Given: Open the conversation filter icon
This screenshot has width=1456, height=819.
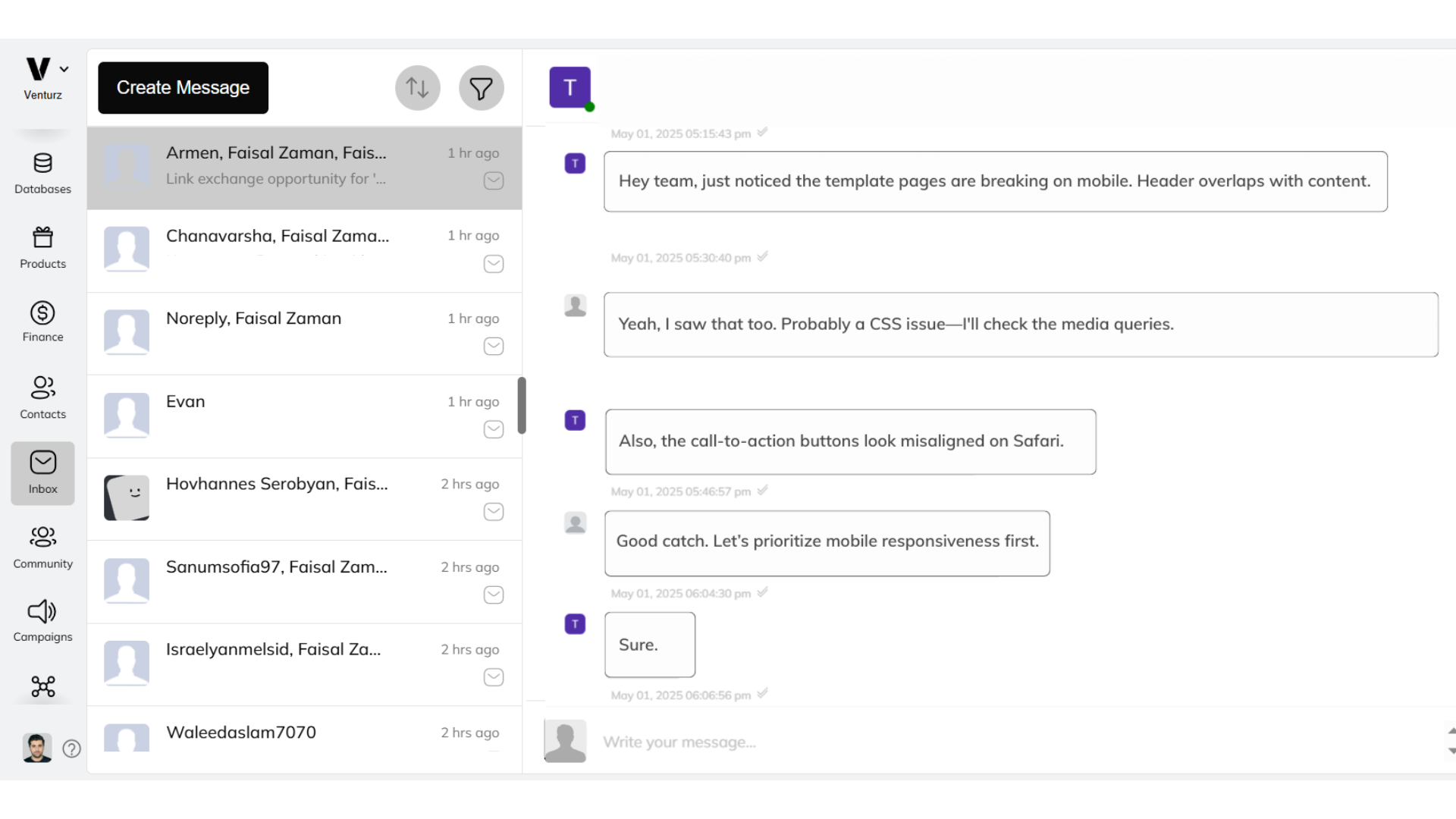Looking at the screenshot, I should coord(482,88).
